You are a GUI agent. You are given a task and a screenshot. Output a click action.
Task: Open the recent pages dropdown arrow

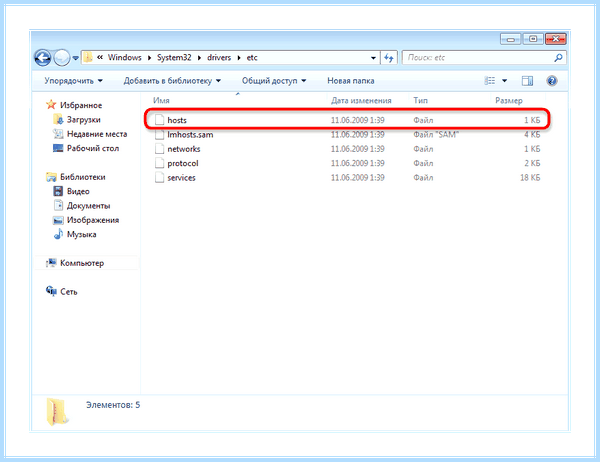pyautogui.click(x=75, y=58)
